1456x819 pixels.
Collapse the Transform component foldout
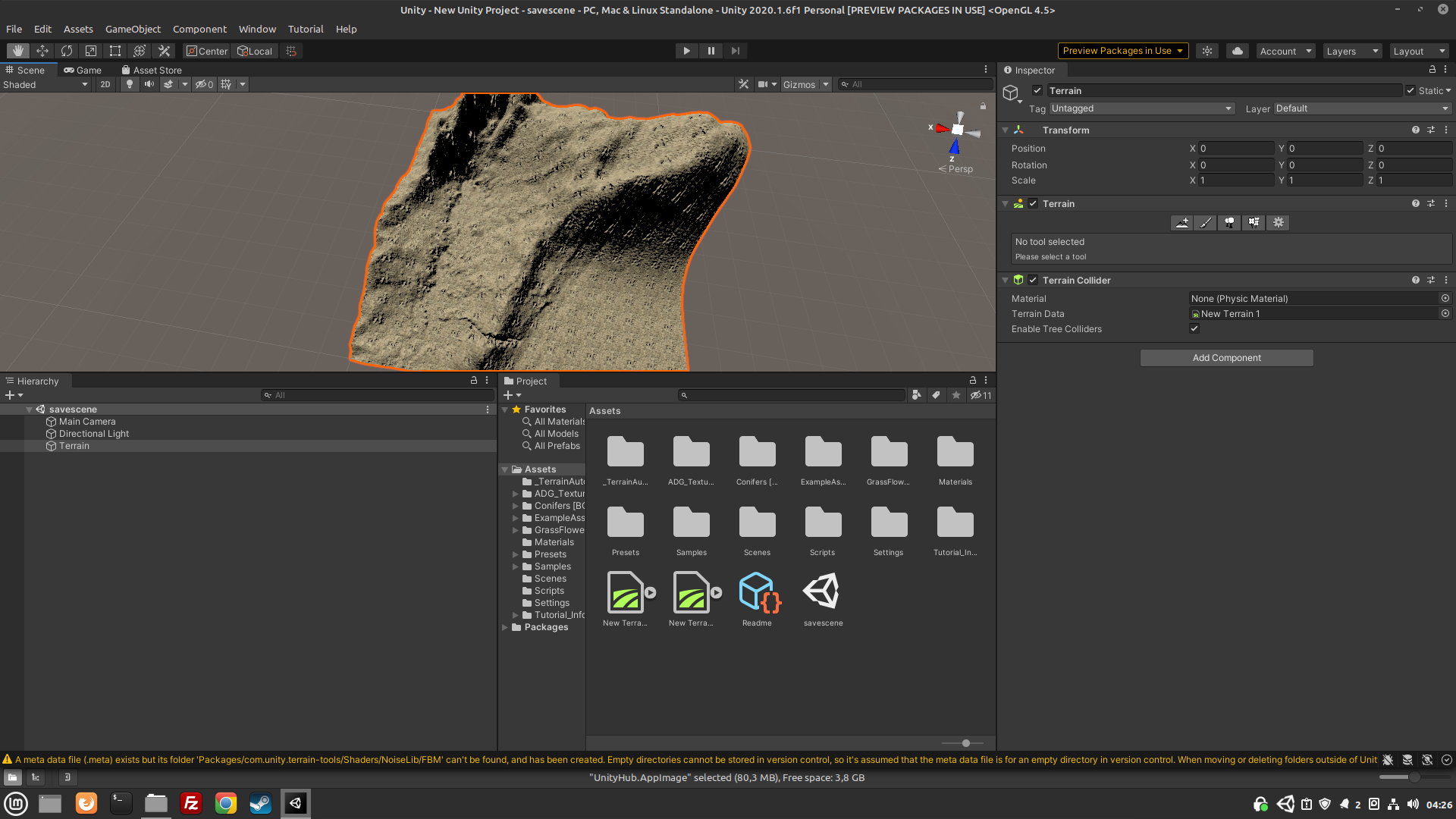(x=1005, y=130)
